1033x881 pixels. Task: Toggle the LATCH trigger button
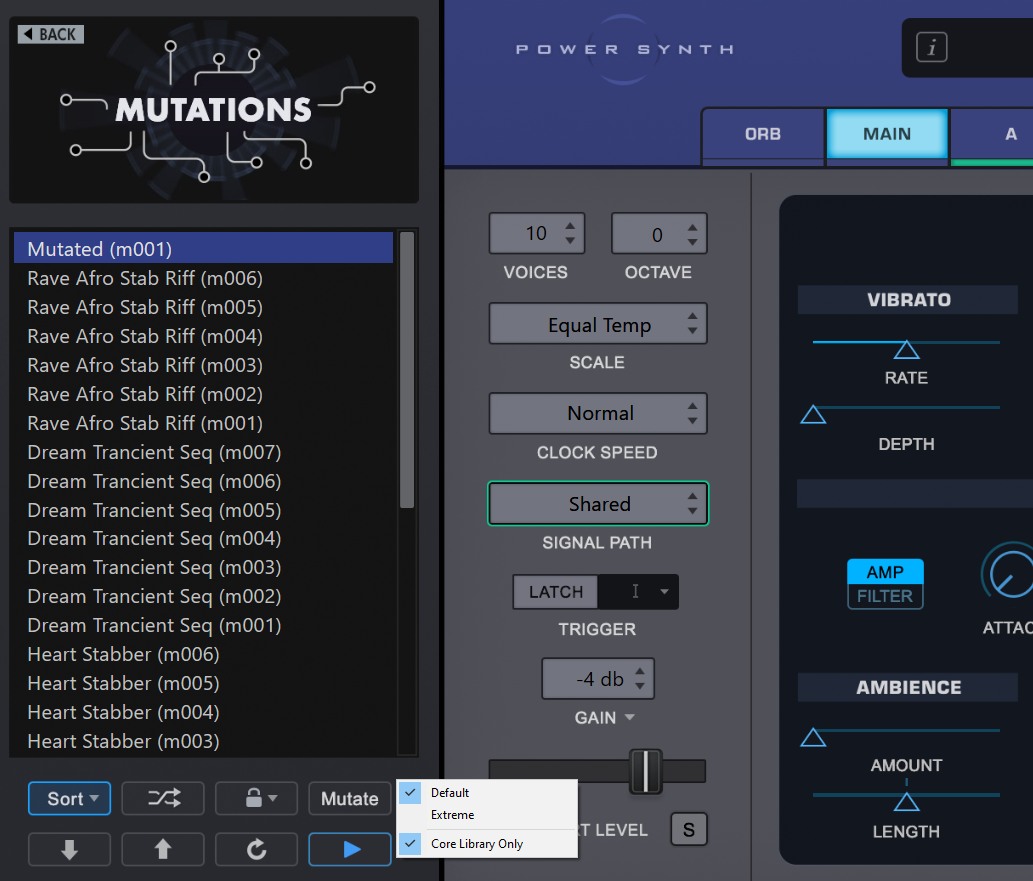555,592
